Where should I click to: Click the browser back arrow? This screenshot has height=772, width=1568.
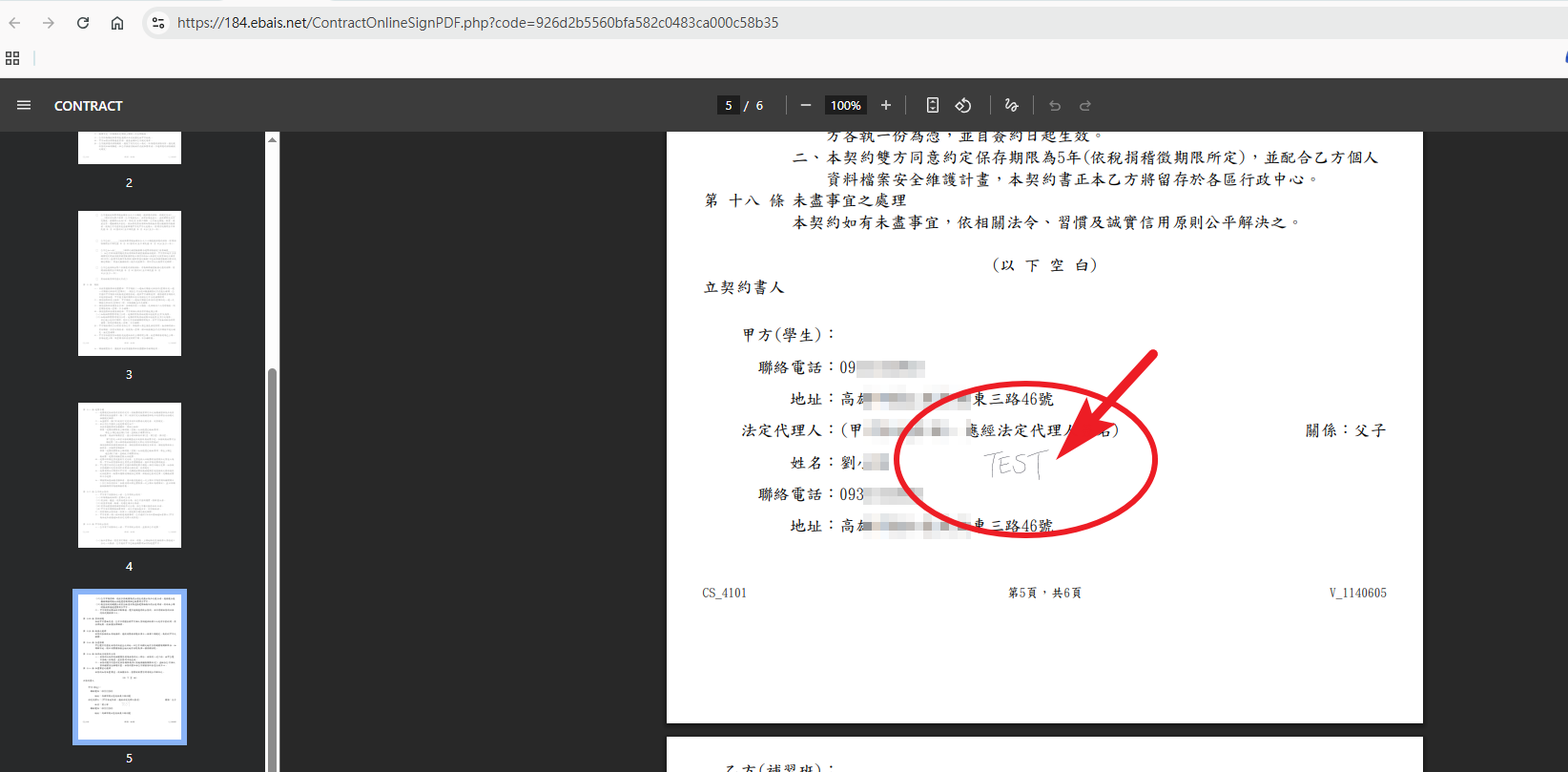tap(14, 23)
